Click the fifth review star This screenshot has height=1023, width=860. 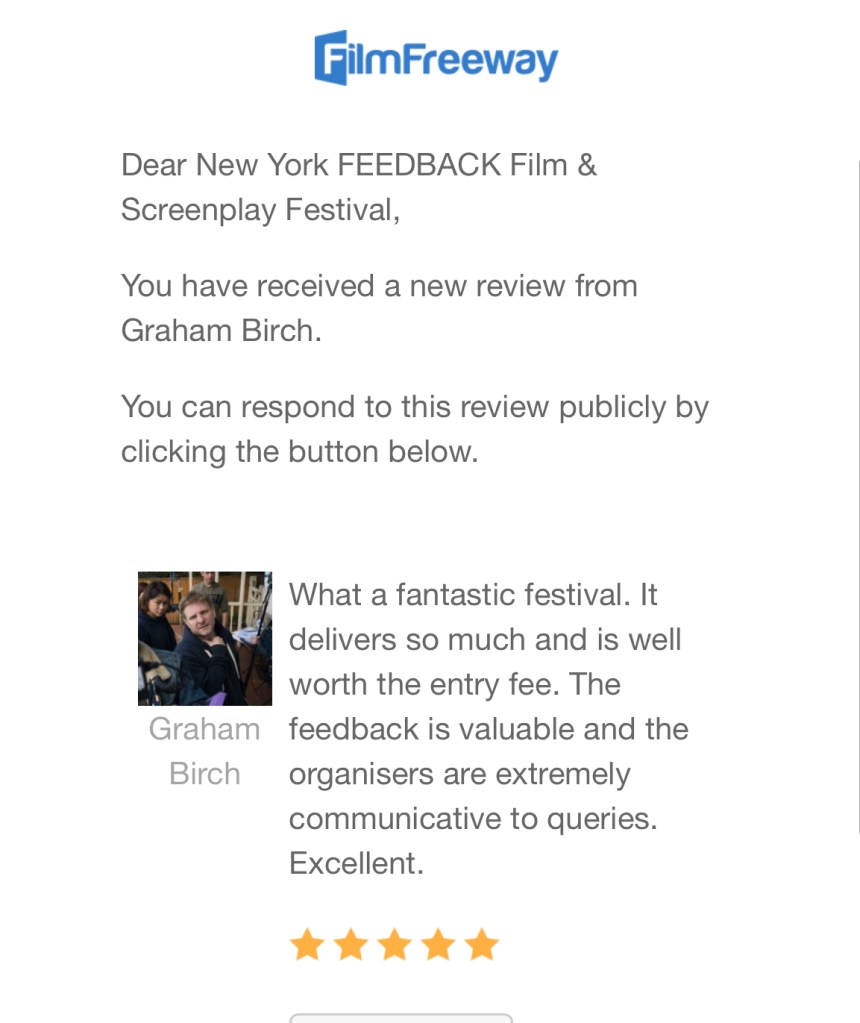pos(482,944)
